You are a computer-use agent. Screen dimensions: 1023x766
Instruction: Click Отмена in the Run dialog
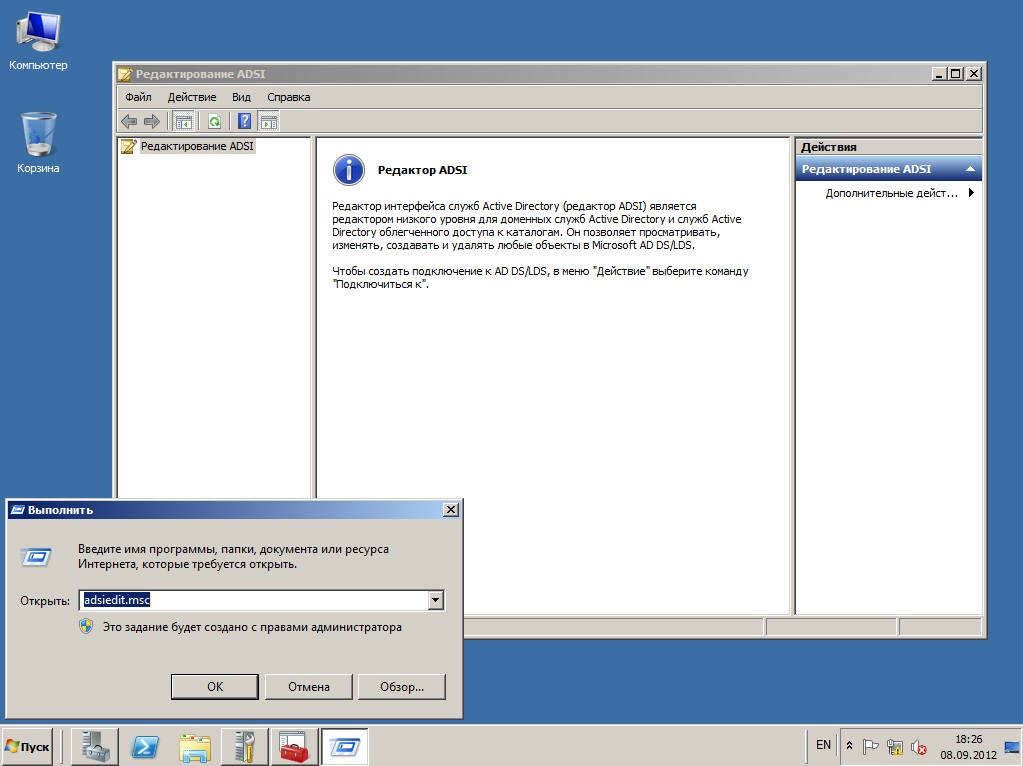tap(309, 686)
